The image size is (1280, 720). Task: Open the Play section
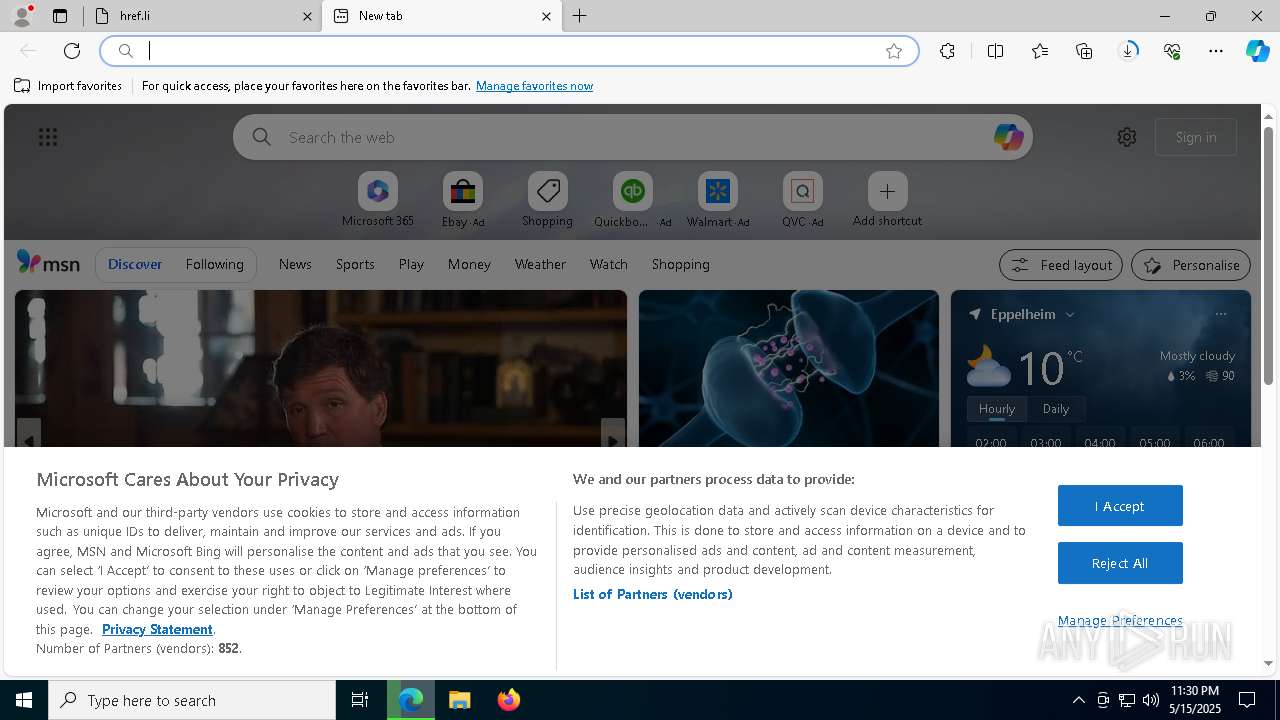411,264
